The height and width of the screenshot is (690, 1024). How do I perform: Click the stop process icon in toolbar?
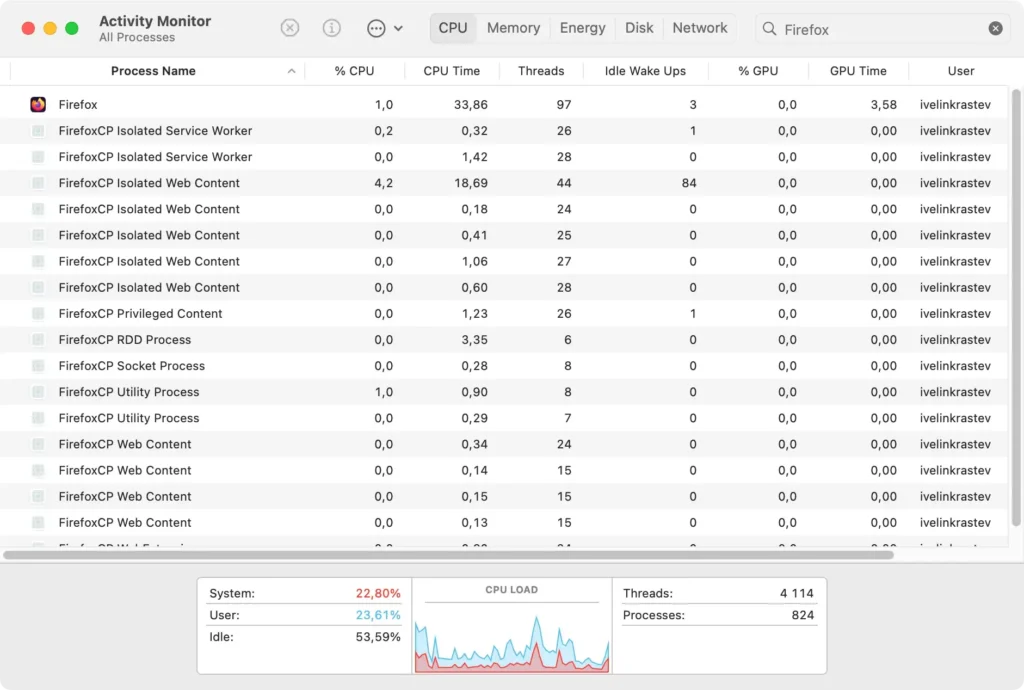coord(290,28)
